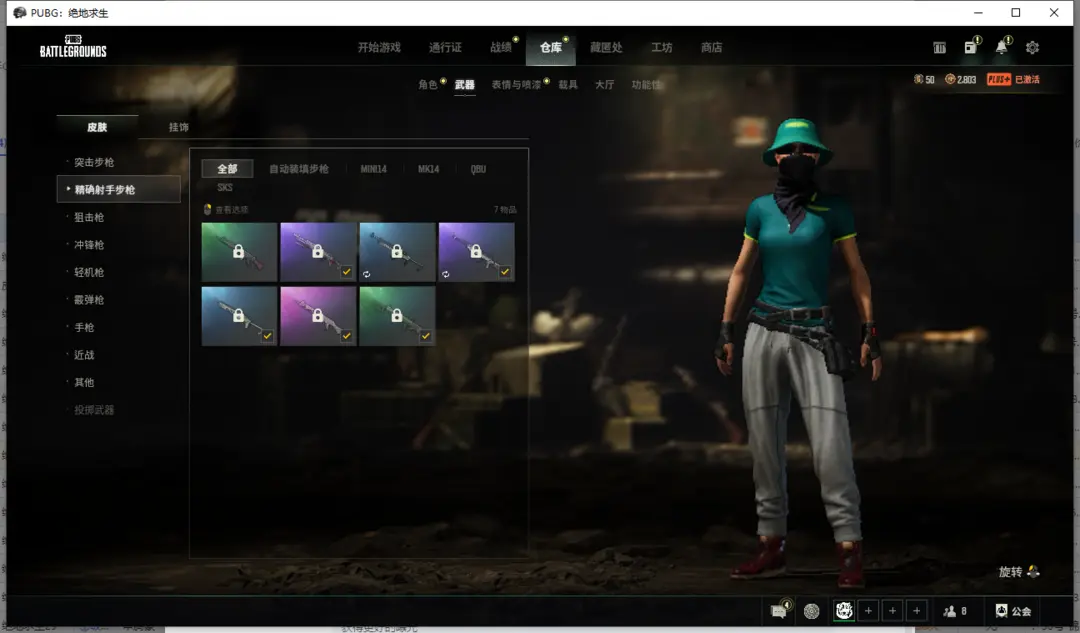
Task: Switch to the 角色 sub-tab
Action: click(x=428, y=85)
